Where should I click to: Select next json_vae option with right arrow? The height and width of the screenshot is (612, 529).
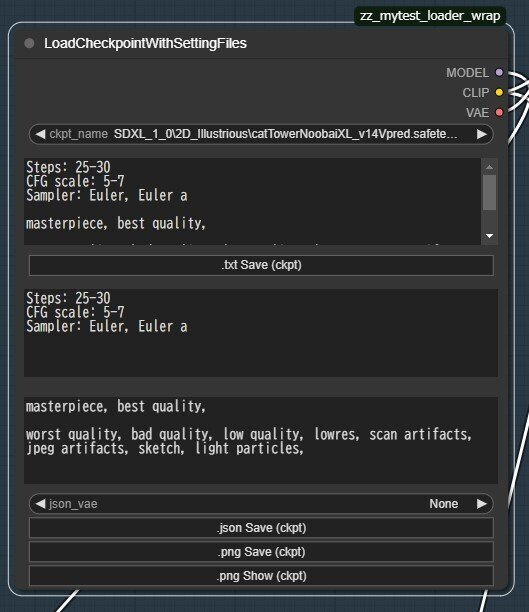point(482,504)
